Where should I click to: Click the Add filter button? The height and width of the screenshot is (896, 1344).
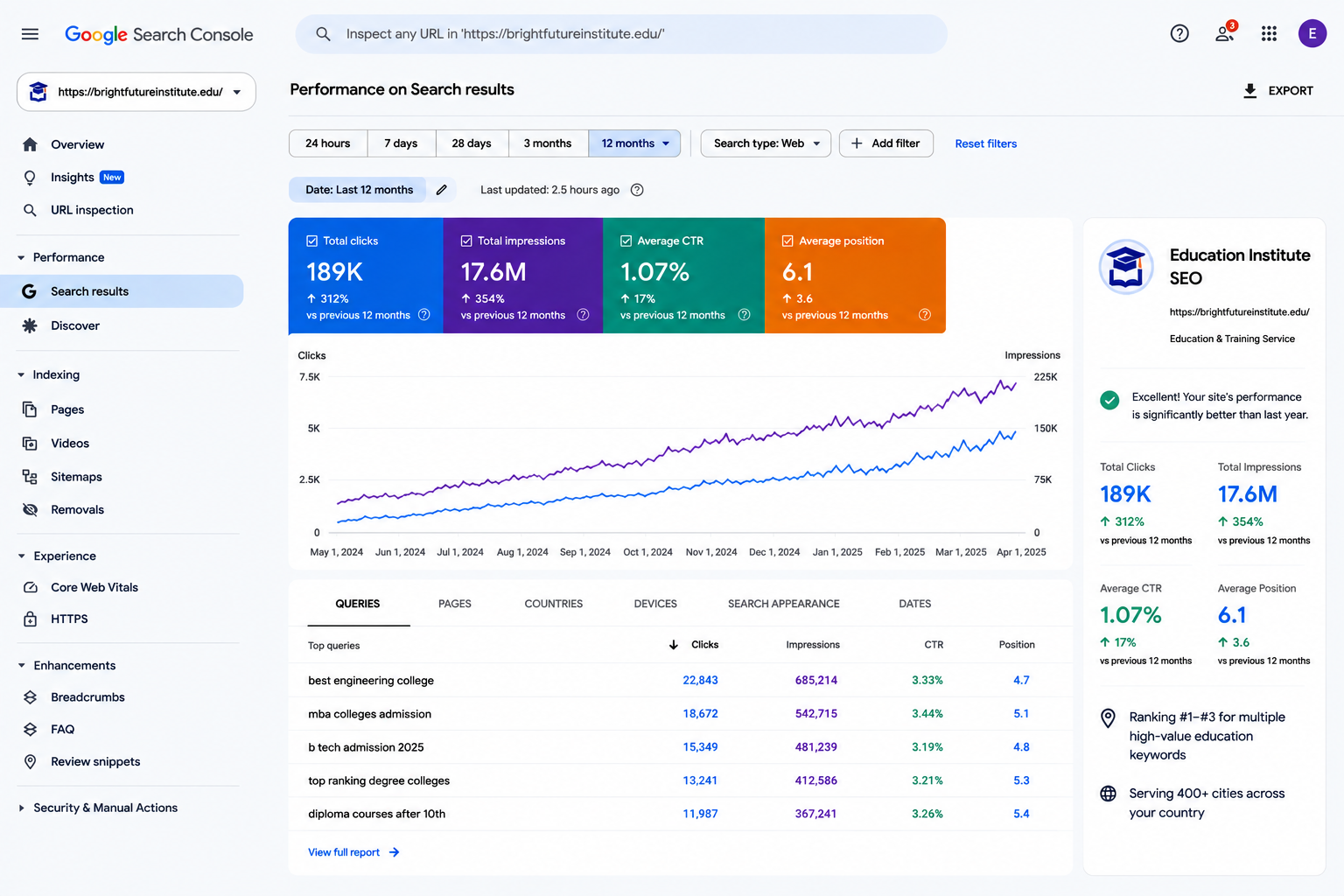886,143
